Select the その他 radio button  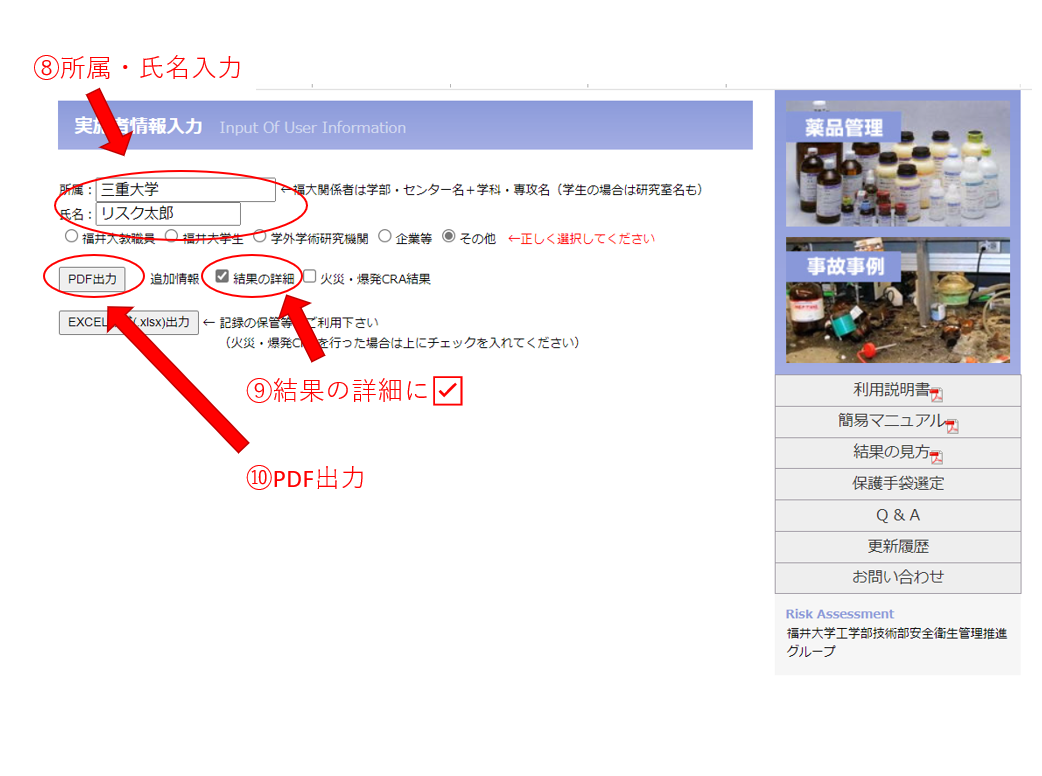[449, 236]
